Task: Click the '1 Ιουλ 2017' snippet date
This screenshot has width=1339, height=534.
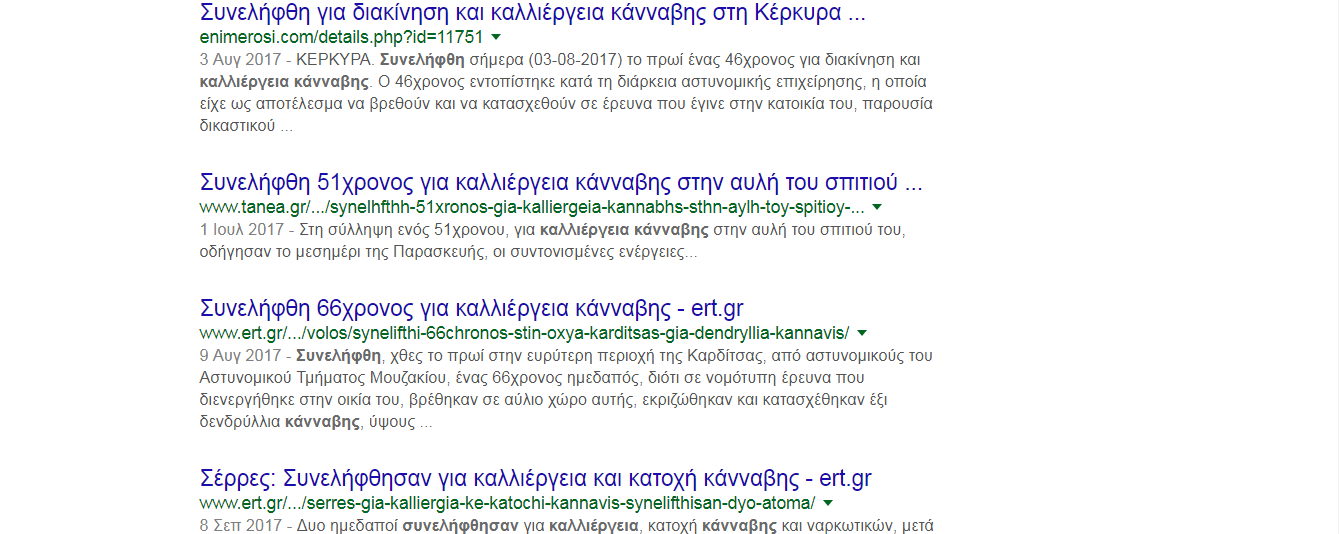Action: (x=242, y=229)
